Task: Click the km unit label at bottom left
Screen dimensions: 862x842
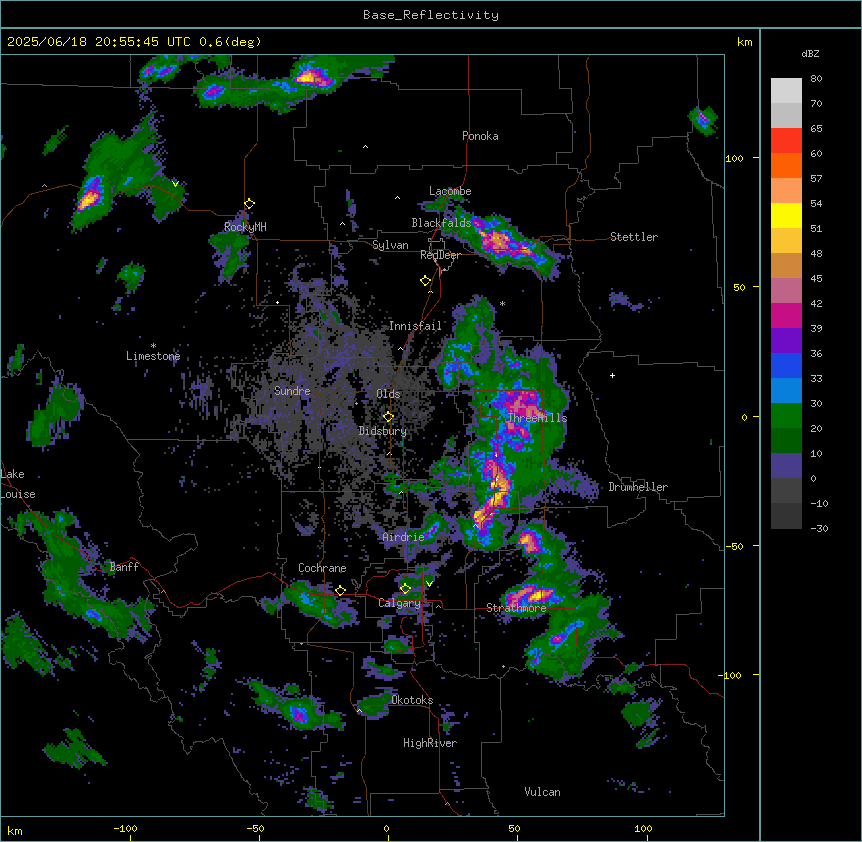Action: (x=15, y=830)
